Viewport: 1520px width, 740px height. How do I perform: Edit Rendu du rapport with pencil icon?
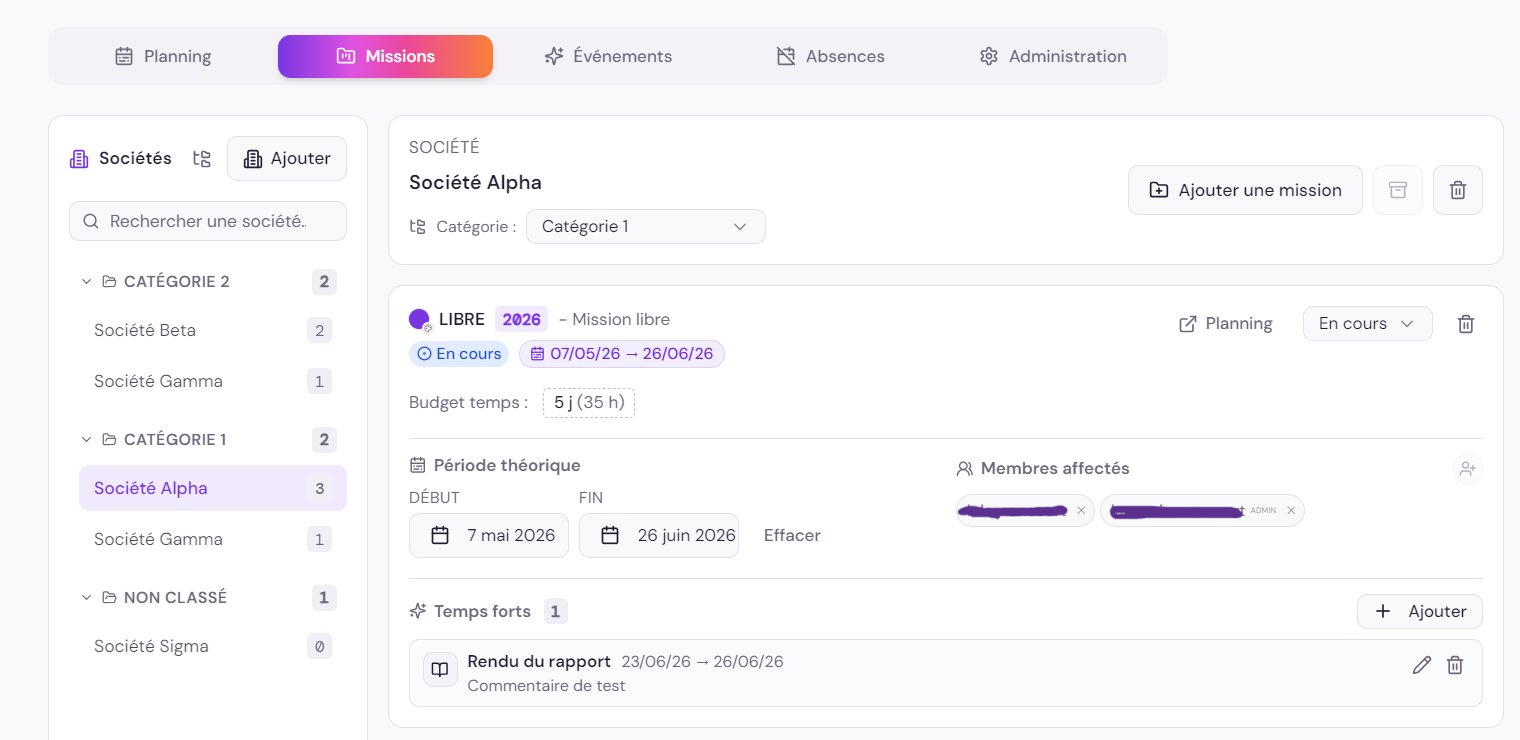(x=1422, y=665)
